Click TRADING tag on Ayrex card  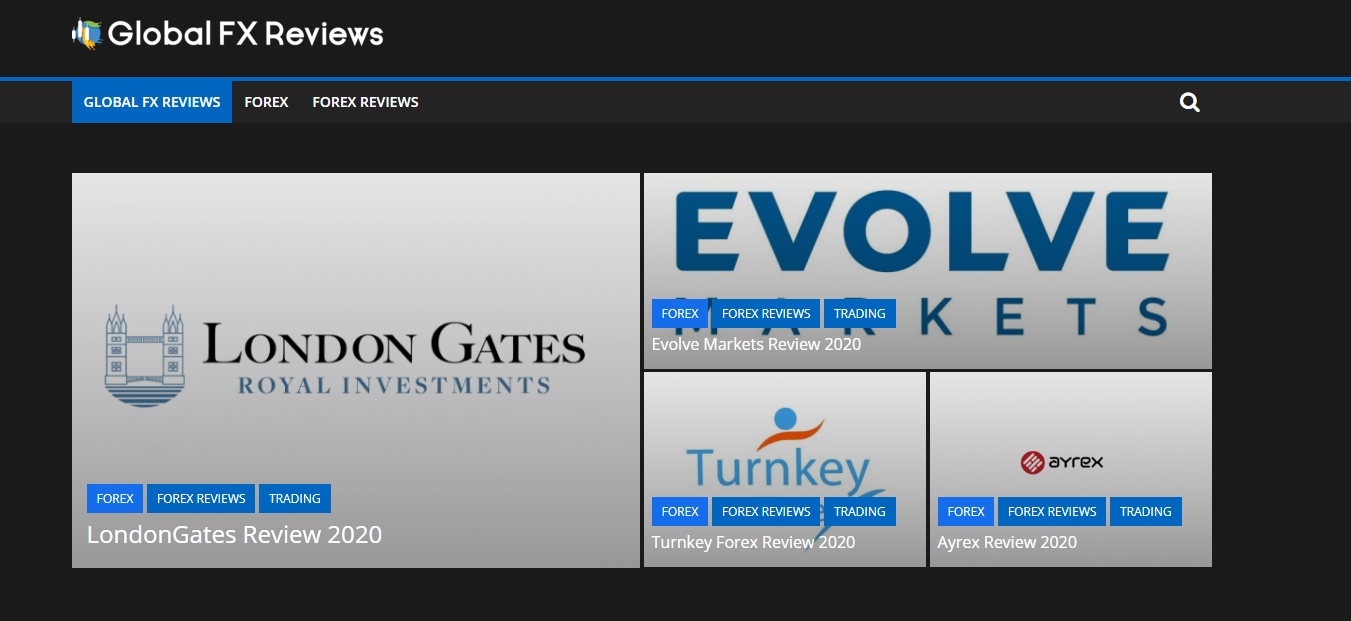click(x=1146, y=511)
